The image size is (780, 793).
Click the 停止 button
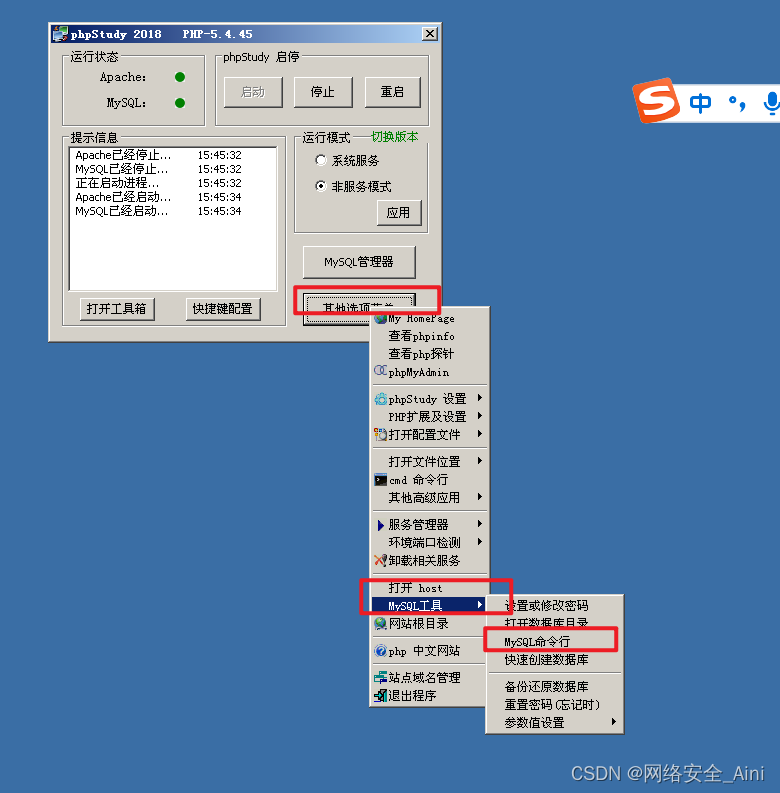point(323,92)
